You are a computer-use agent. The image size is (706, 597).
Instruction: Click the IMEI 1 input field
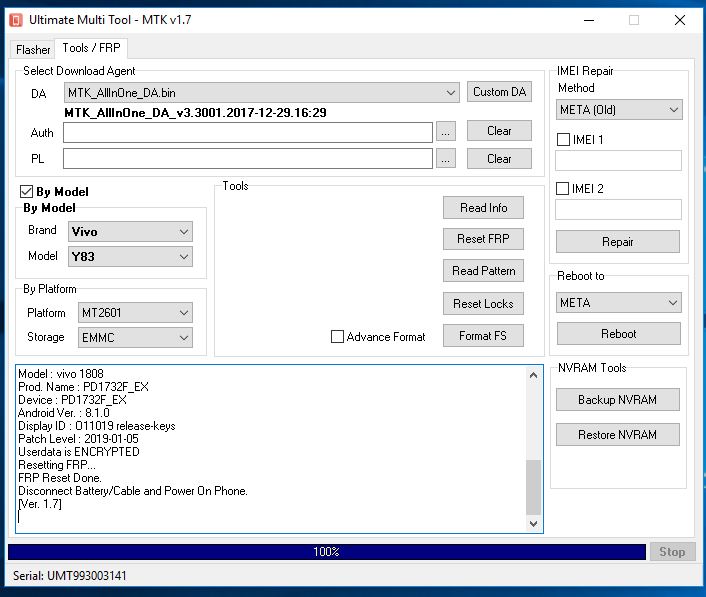coord(618,161)
